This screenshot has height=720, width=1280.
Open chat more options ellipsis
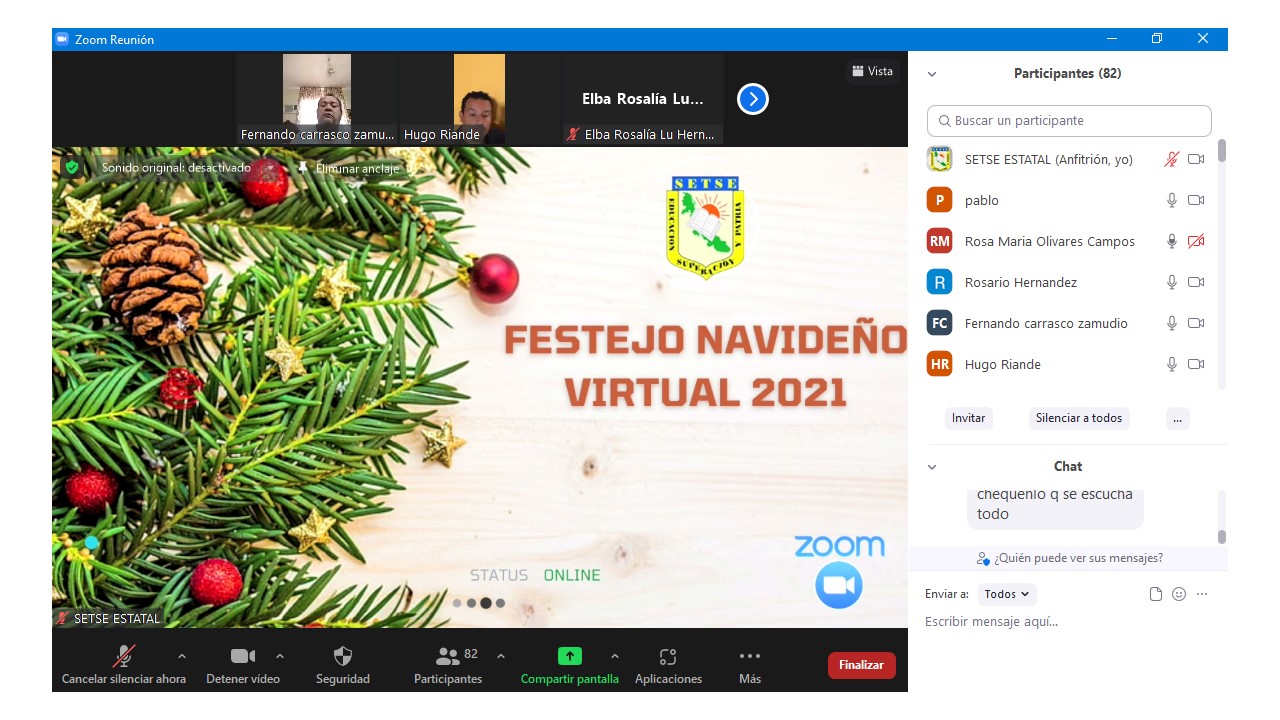[1202, 594]
